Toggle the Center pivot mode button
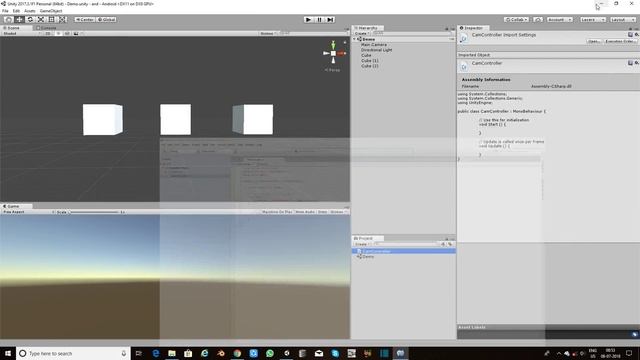Image resolution: width=640 pixels, height=360 pixels. (x=85, y=20)
